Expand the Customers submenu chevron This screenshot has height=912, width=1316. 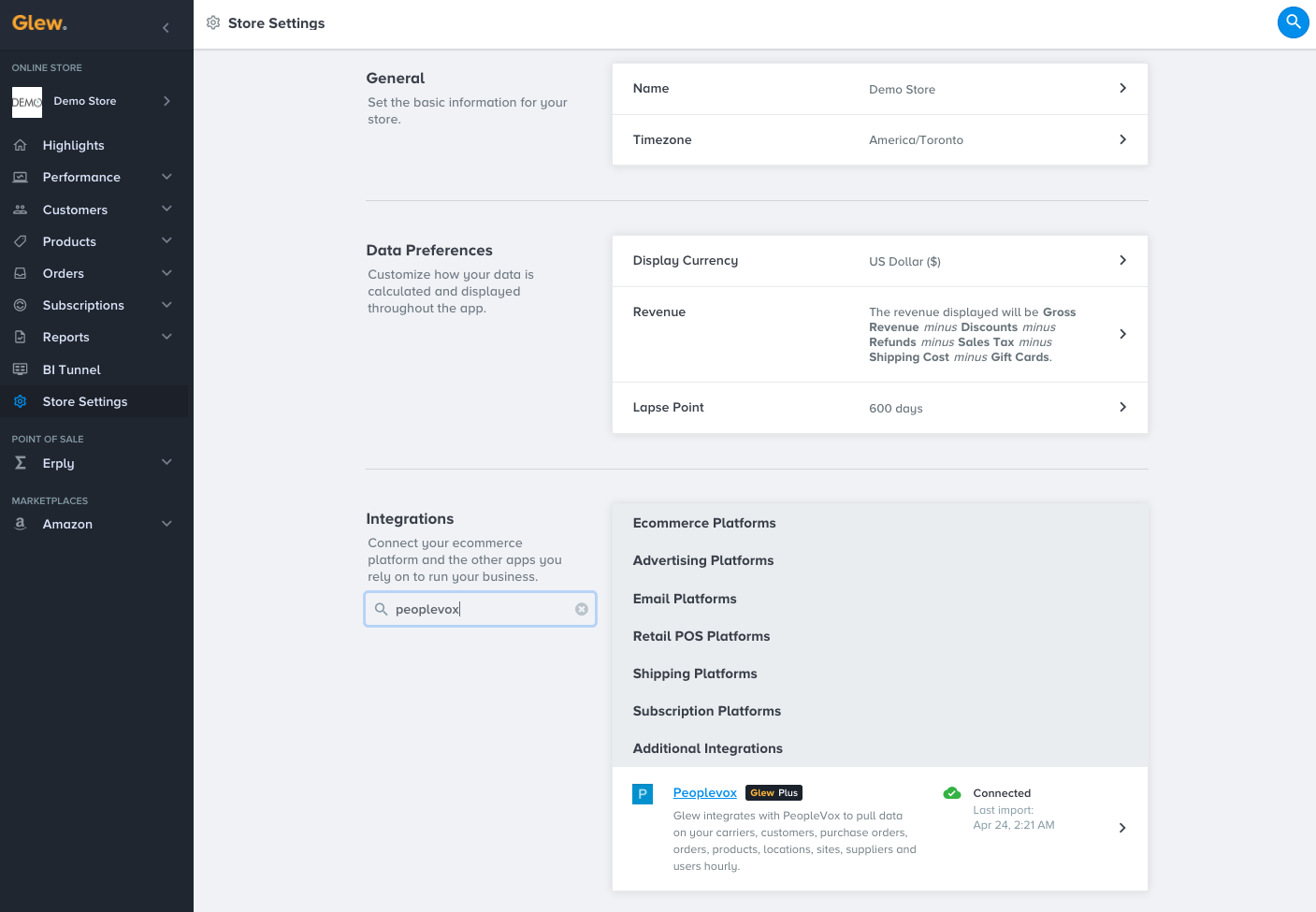pos(166,209)
